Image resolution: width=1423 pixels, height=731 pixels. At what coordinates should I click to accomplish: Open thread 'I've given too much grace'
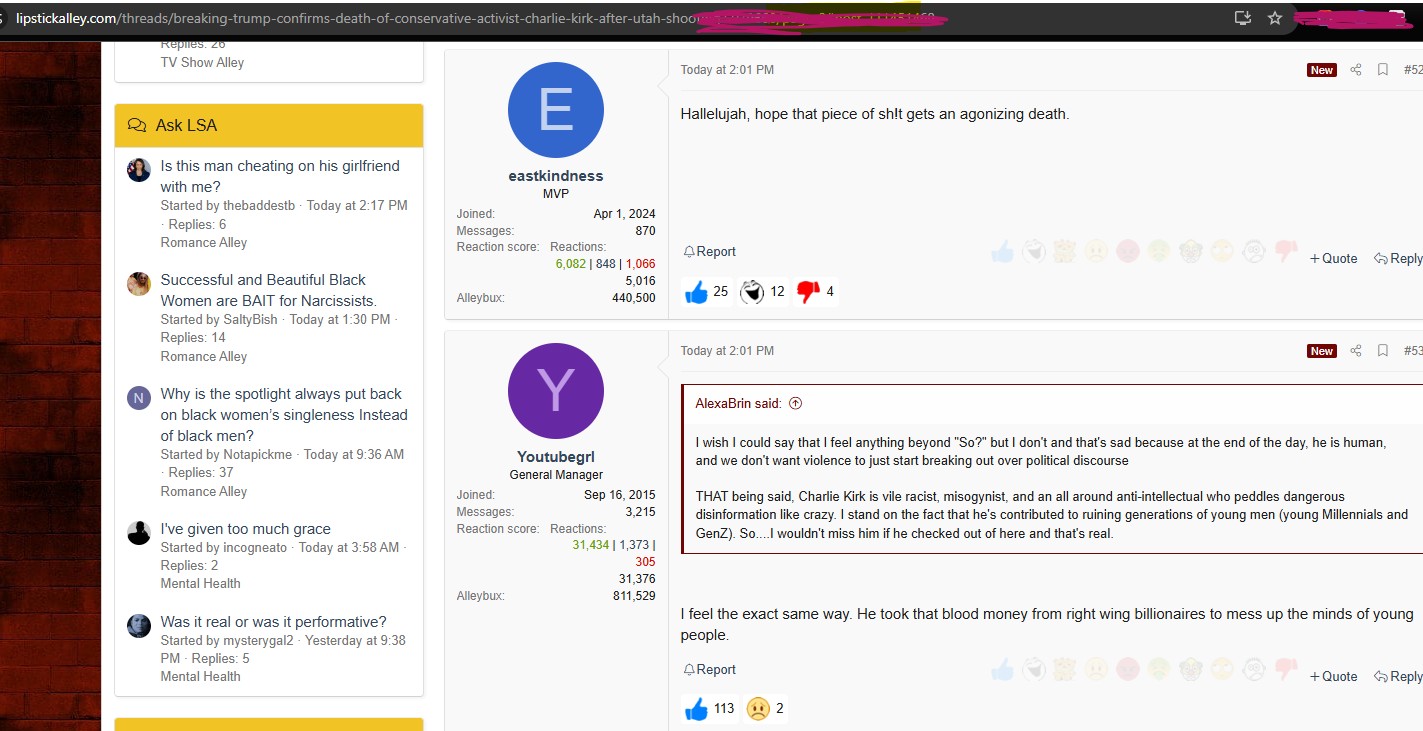pos(245,529)
